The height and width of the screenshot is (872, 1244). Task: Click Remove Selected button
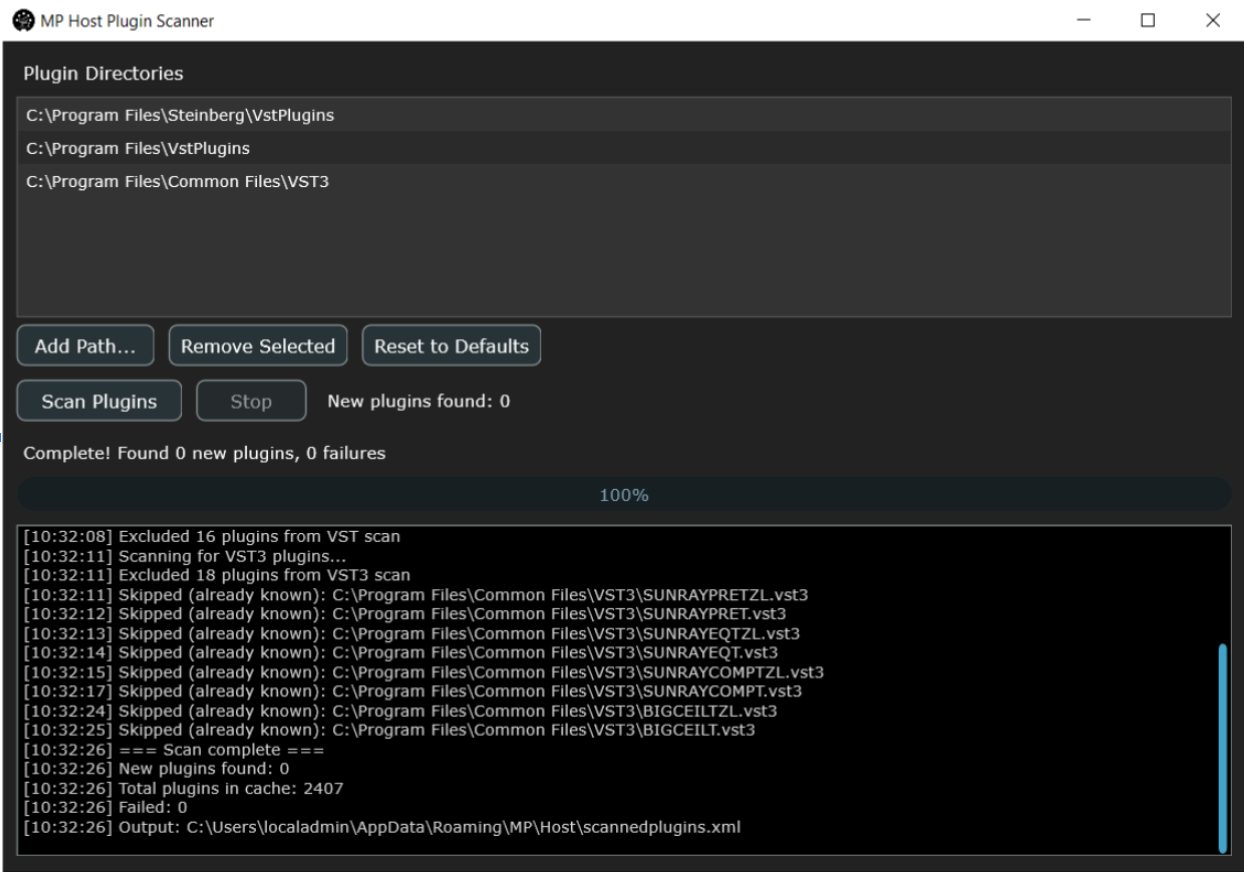pyautogui.click(x=257, y=346)
